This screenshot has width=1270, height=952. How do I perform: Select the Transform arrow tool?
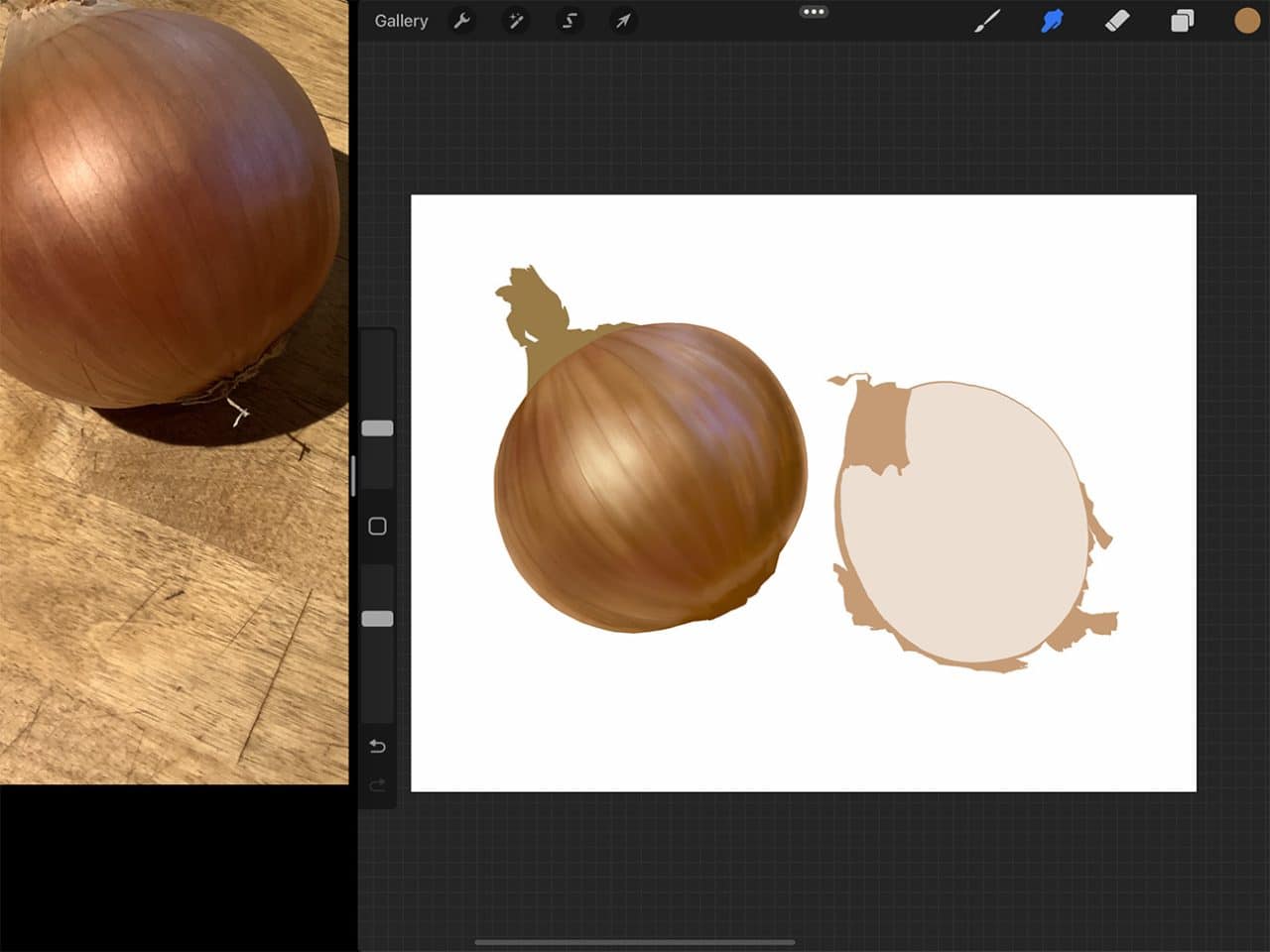tap(623, 21)
